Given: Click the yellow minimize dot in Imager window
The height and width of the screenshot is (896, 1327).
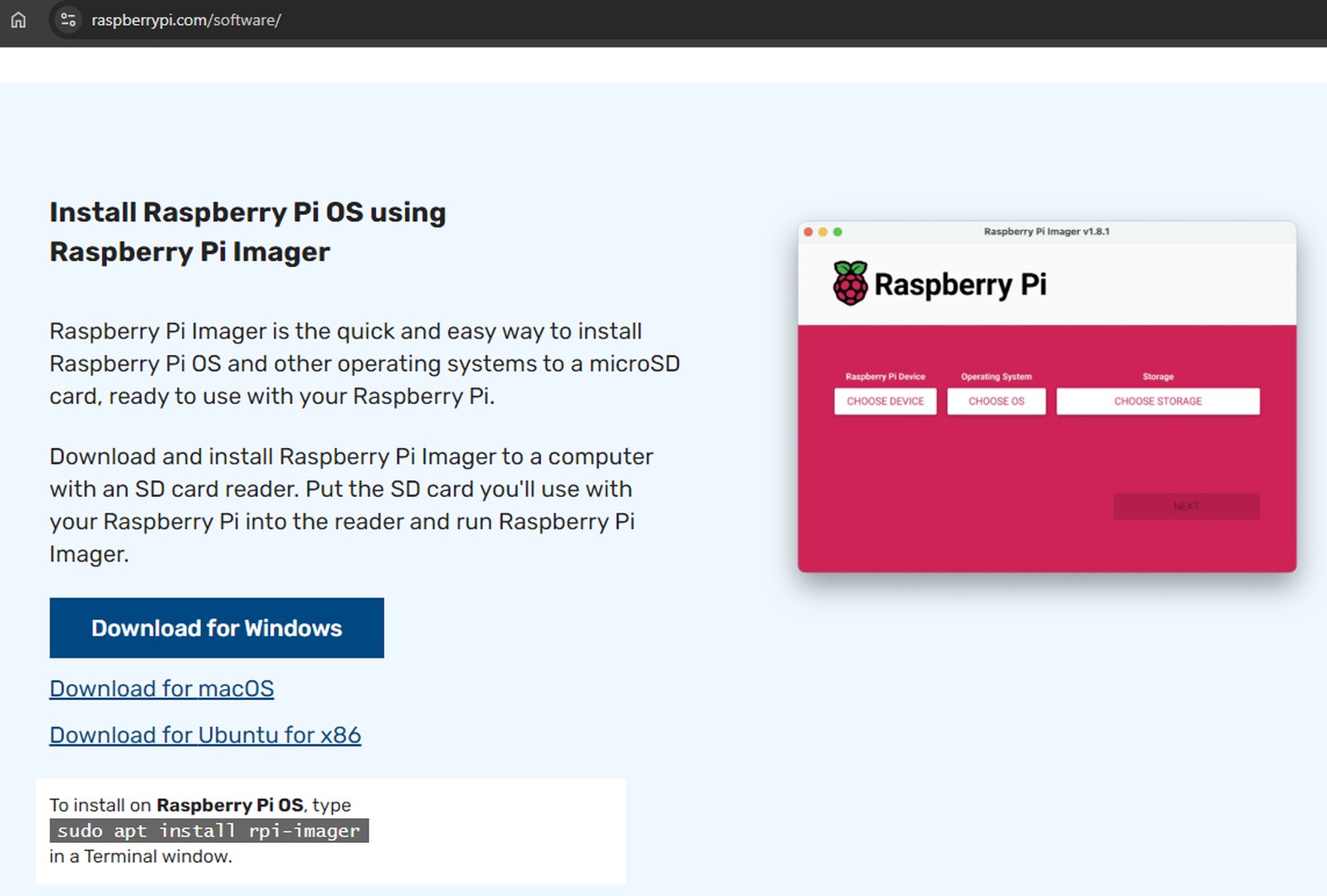Looking at the screenshot, I should coord(823,232).
